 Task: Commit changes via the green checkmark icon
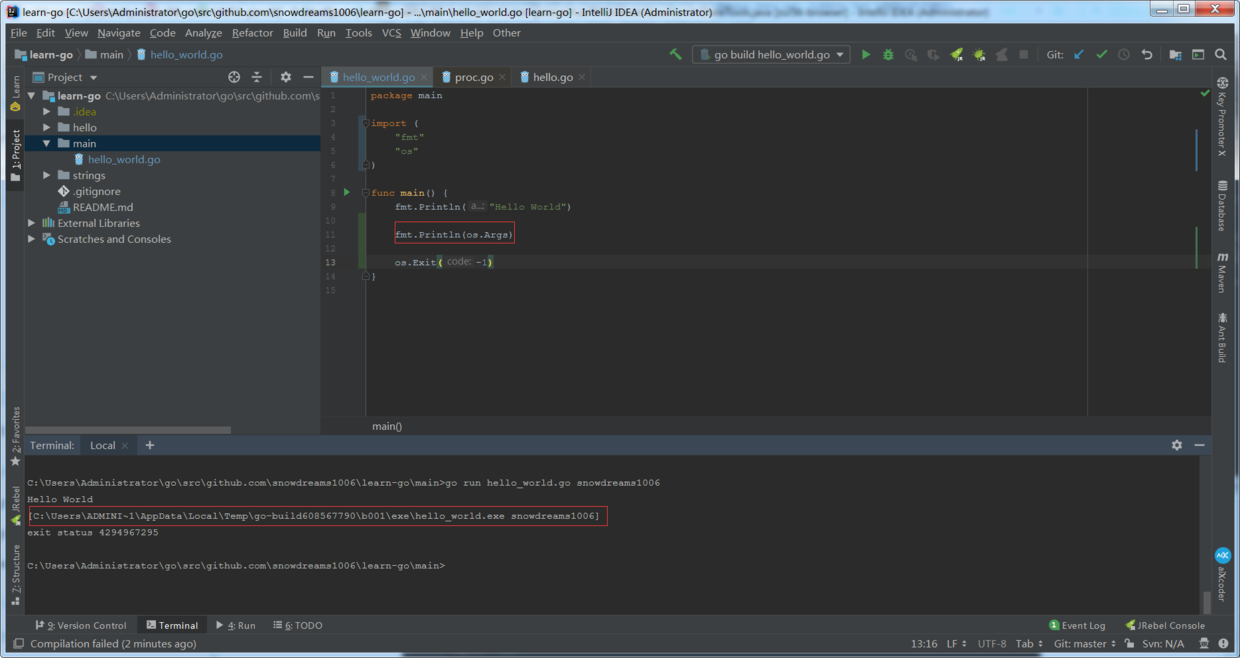coord(1101,54)
